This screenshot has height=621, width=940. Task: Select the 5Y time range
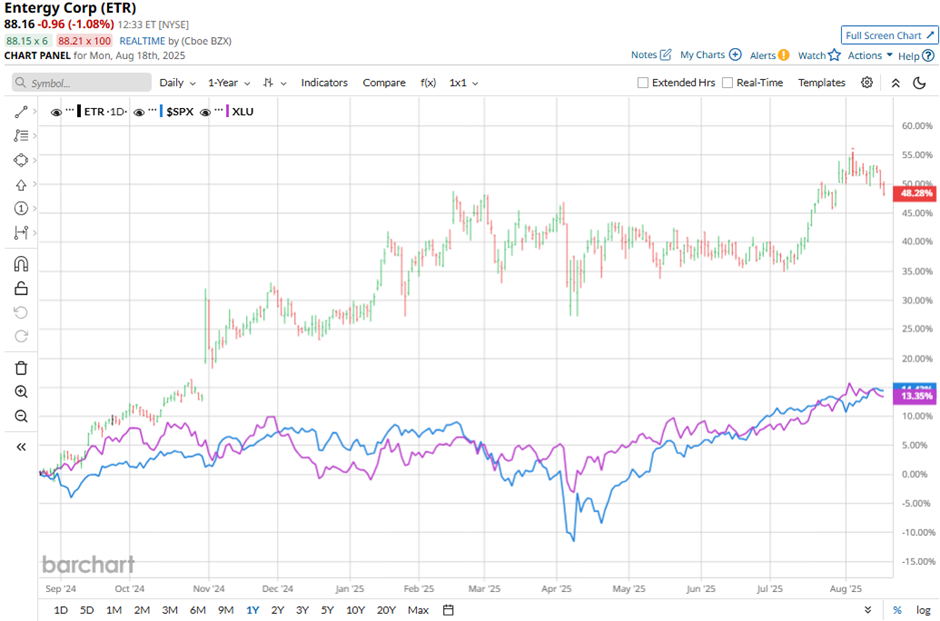tap(327, 610)
